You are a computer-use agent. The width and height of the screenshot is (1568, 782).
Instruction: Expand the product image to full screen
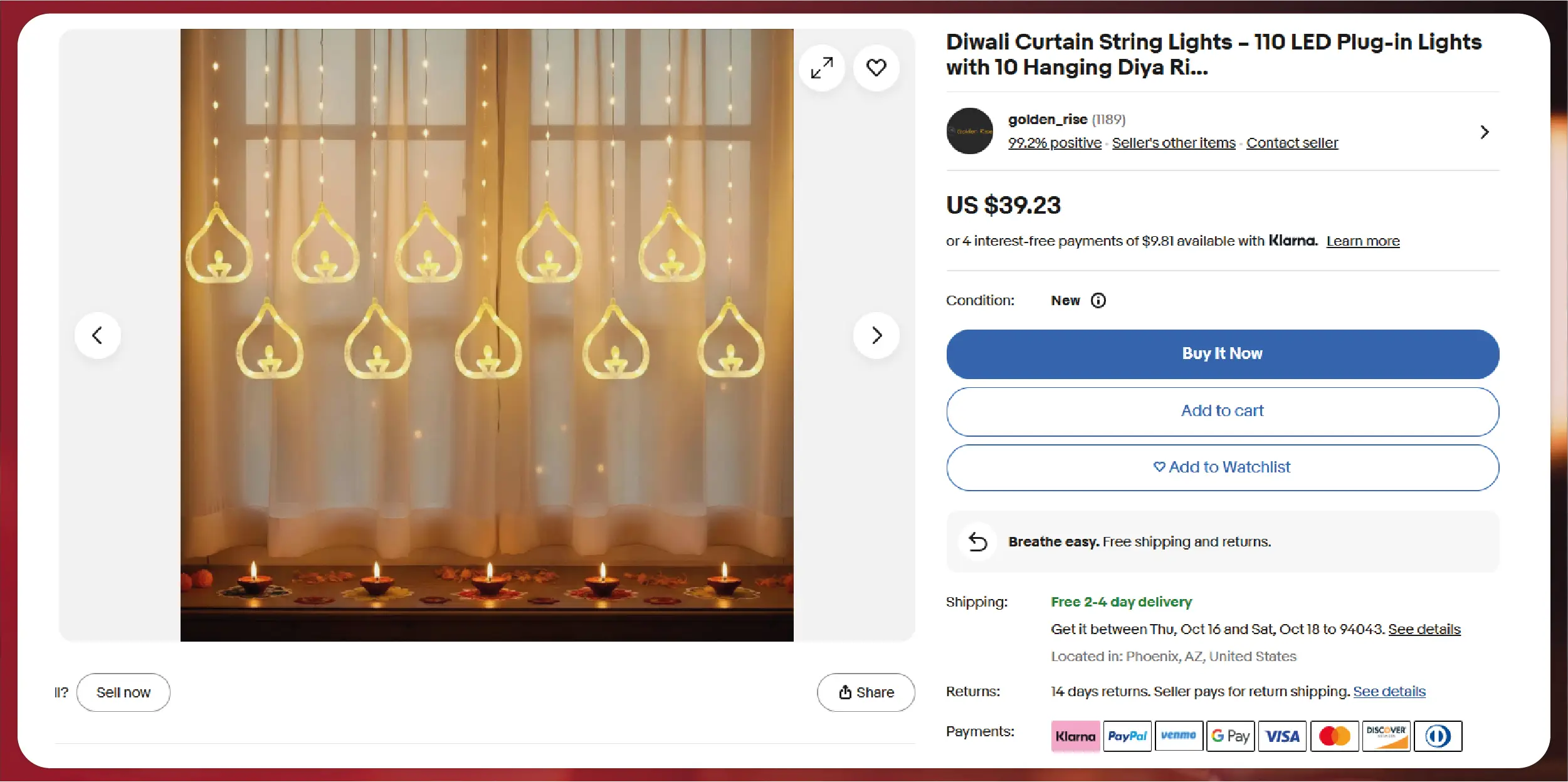pyautogui.click(x=821, y=68)
